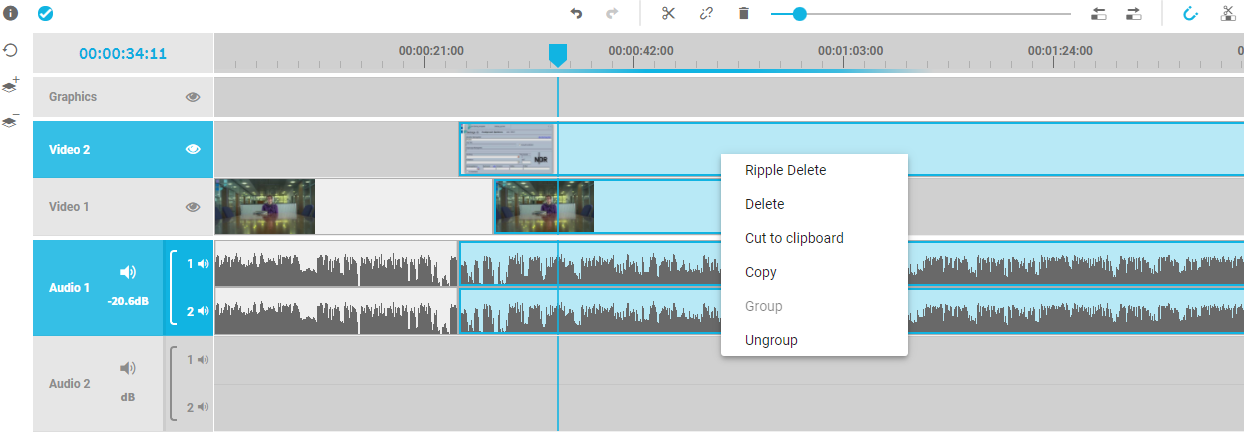The image size is (1244, 434).
Task: Click the info icon at top left
Action: click(x=11, y=14)
